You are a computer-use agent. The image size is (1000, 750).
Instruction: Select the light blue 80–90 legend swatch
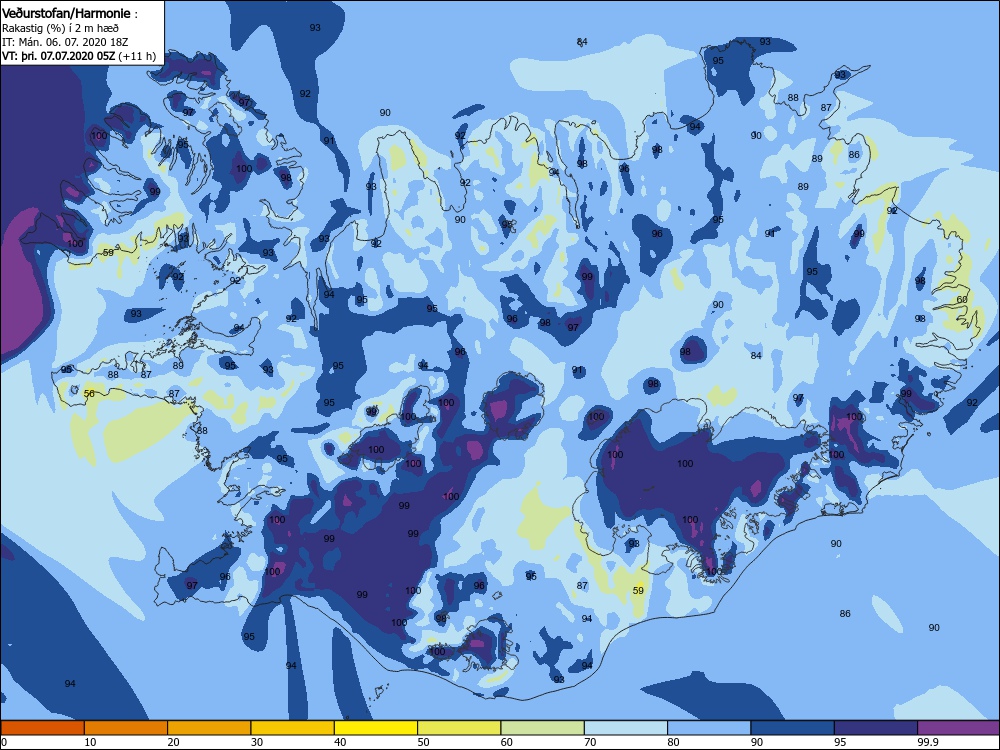tap(709, 728)
